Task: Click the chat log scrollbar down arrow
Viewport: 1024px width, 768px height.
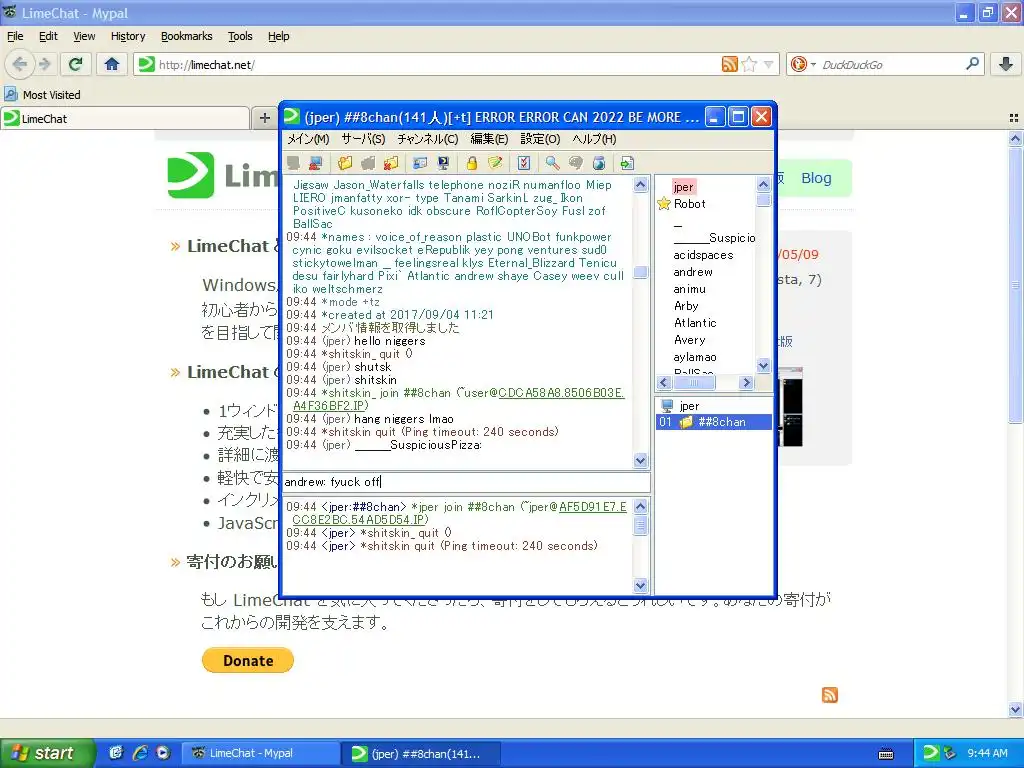Action: pos(640,460)
